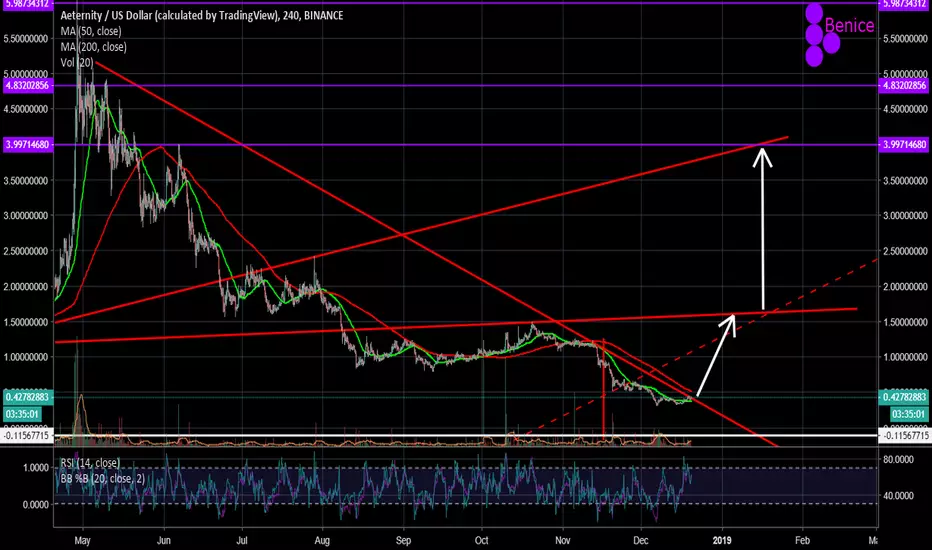The image size is (932, 550).
Task: Click the Oct label on time axis
Action: (481, 540)
